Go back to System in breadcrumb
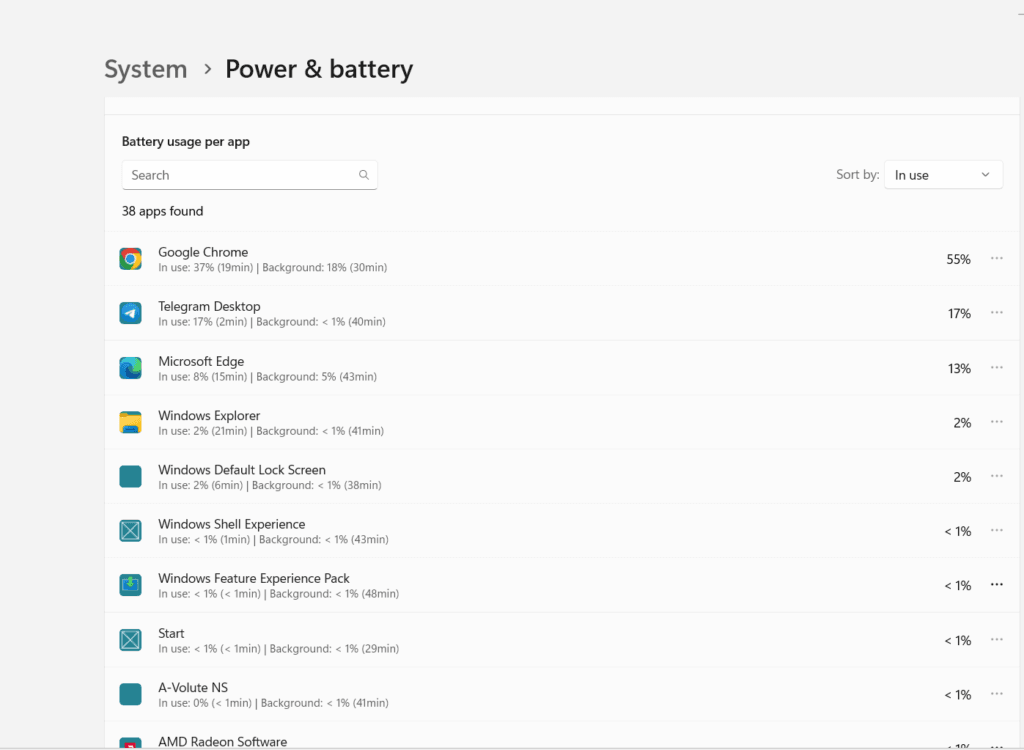 coord(146,69)
